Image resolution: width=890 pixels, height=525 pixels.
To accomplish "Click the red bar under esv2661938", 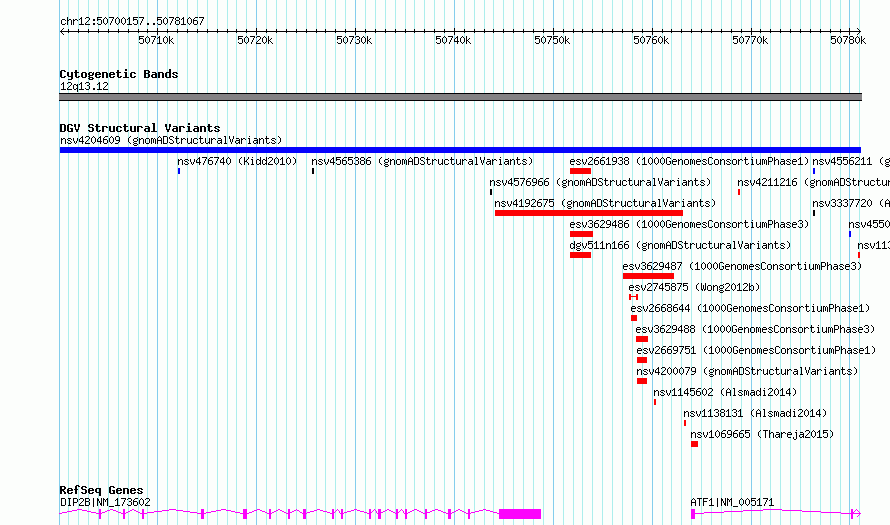I will (x=581, y=171).
